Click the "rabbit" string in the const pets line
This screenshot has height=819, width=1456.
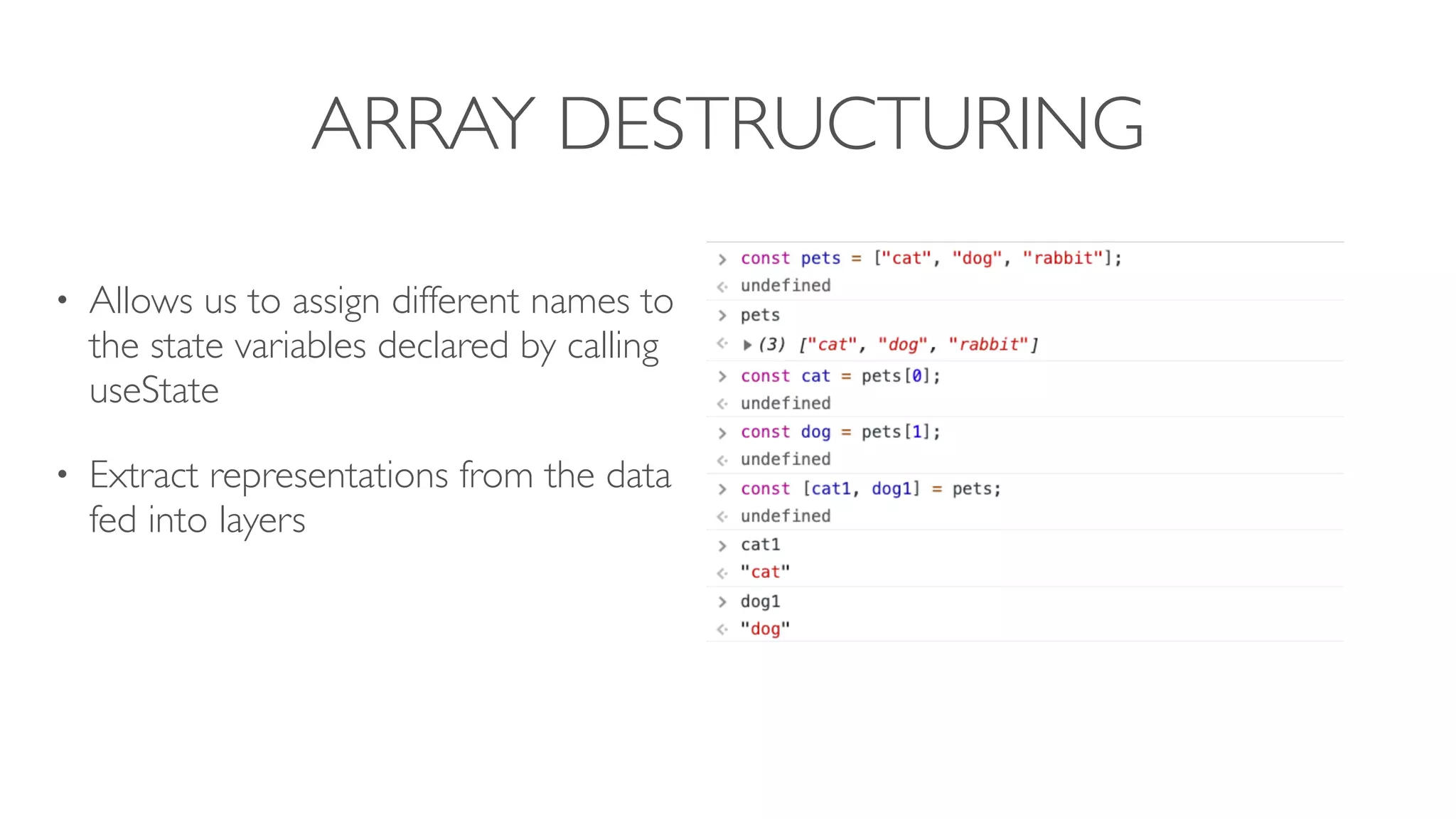coord(1062,258)
